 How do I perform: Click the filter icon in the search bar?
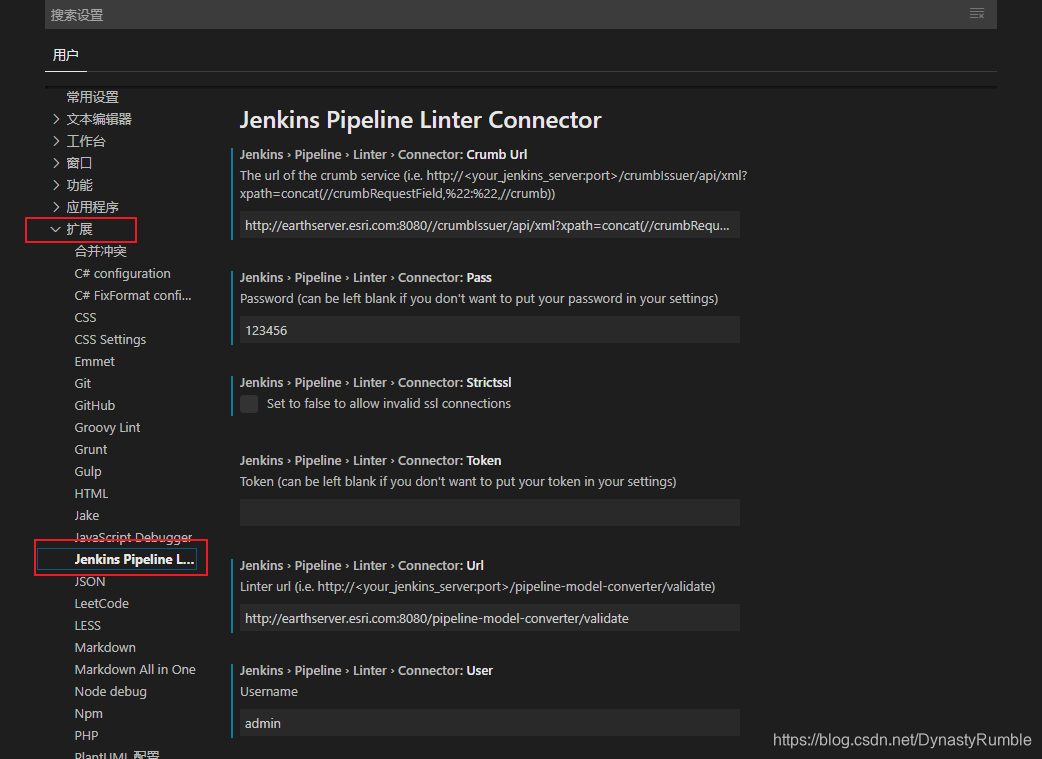pos(977,14)
